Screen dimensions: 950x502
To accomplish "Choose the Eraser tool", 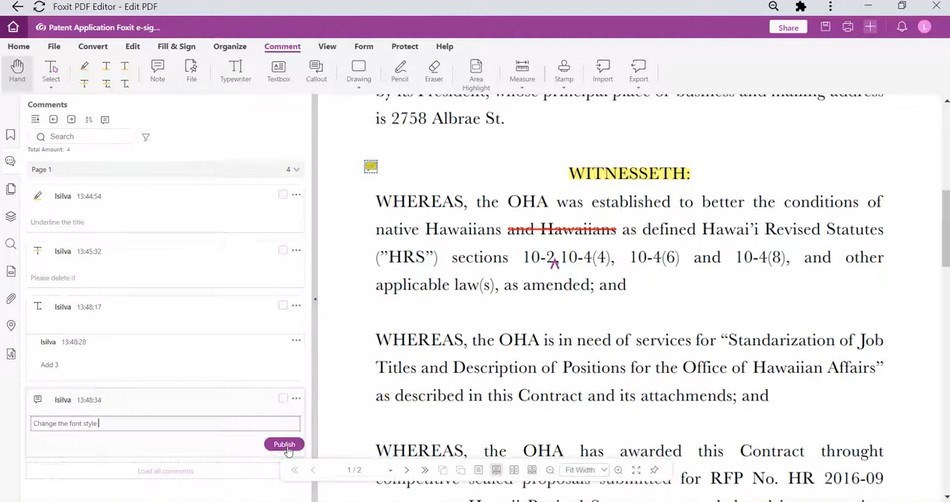I will 433,71.
